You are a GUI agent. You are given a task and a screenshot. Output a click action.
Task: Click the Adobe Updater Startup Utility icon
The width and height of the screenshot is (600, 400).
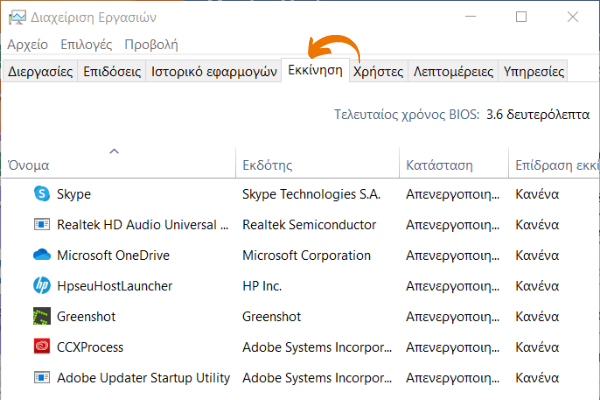point(42,377)
